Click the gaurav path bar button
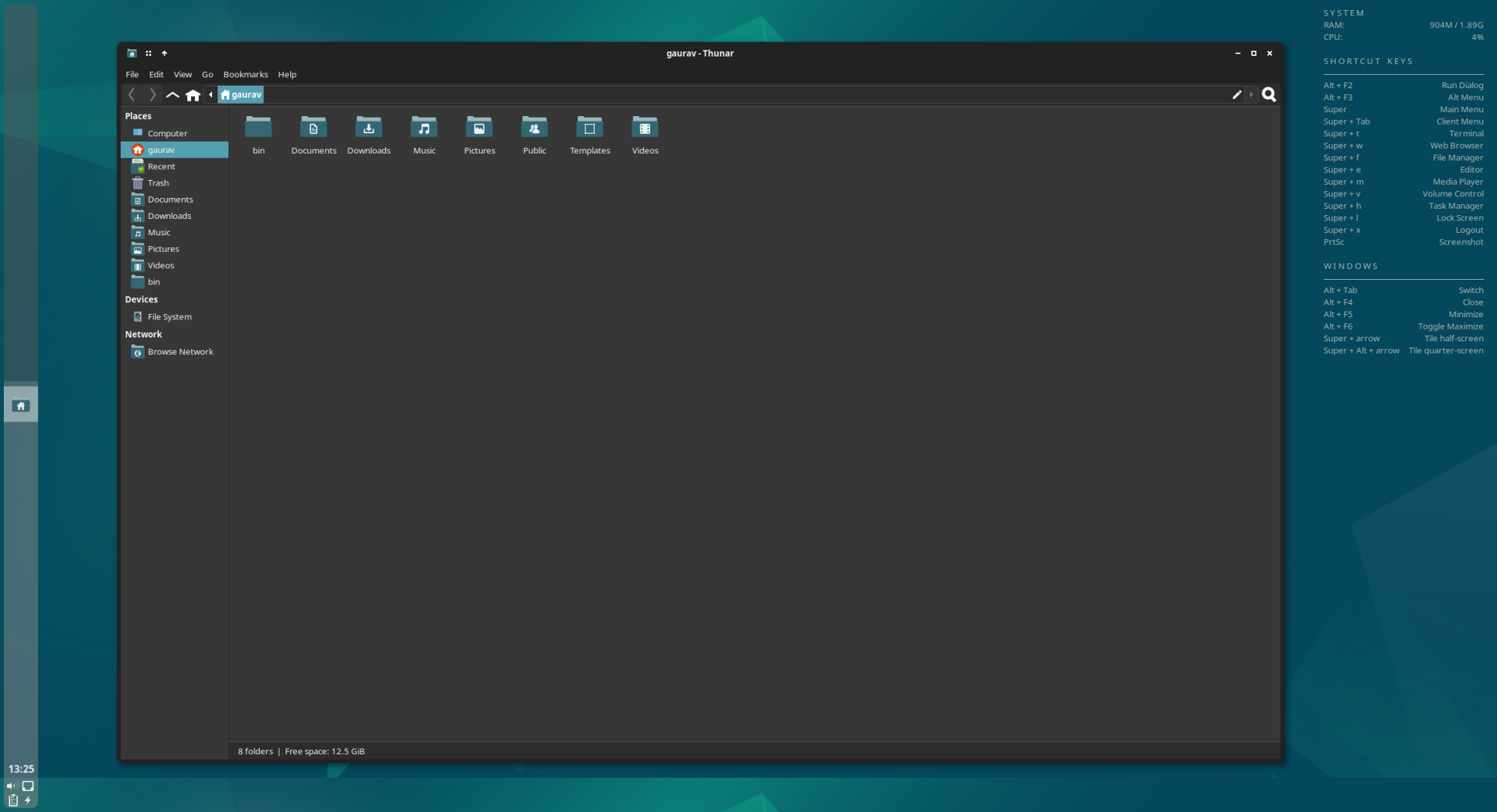The height and width of the screenshot is (812, 1497). coord(241,94)
